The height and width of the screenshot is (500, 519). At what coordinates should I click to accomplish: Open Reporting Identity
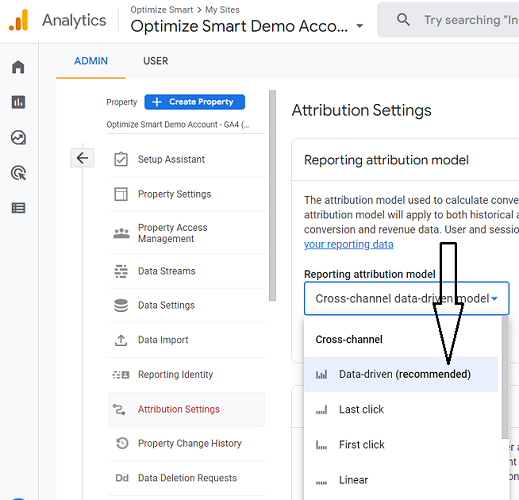186,375
